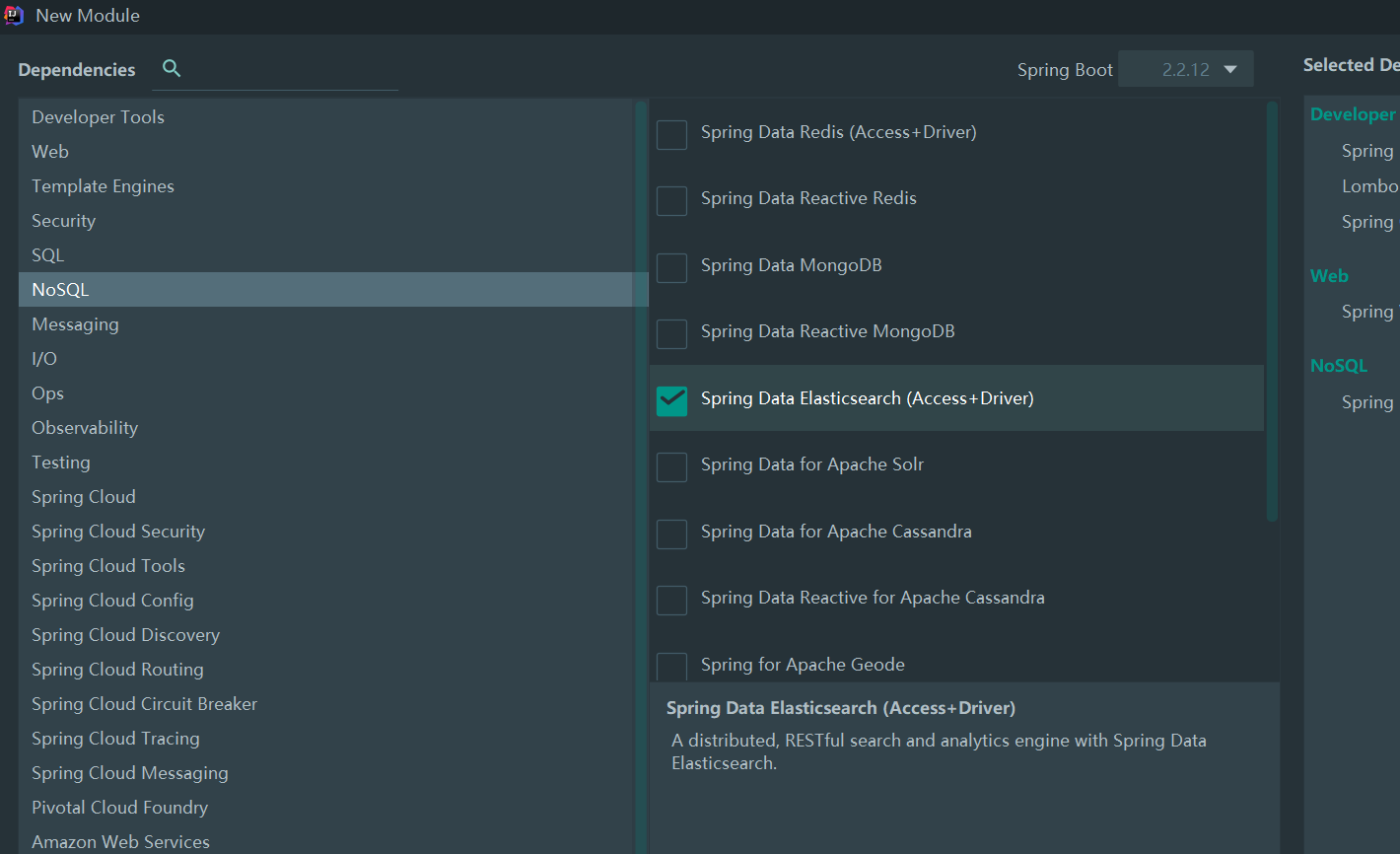This screenshot has width=1400, height=854.
Task: Click the Web heading in Selected Dependencies
Action: 1329,276
